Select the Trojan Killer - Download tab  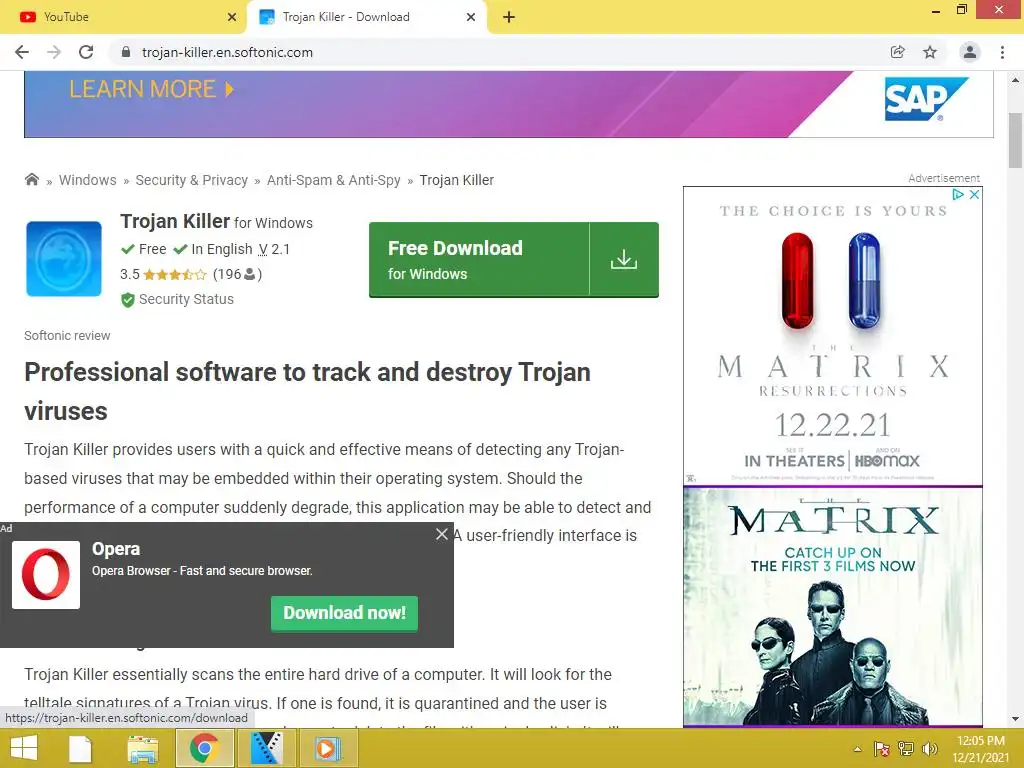[x=366, y=17]
